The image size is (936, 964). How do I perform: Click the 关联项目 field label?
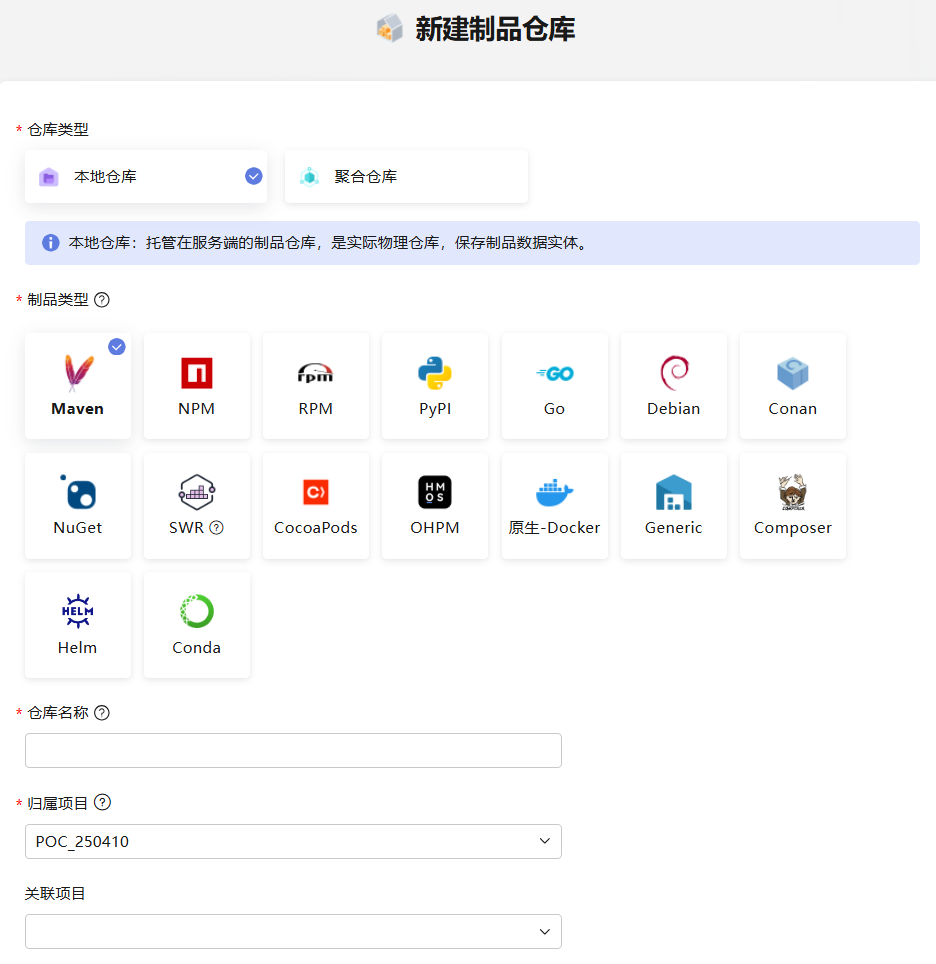[55, 893]
